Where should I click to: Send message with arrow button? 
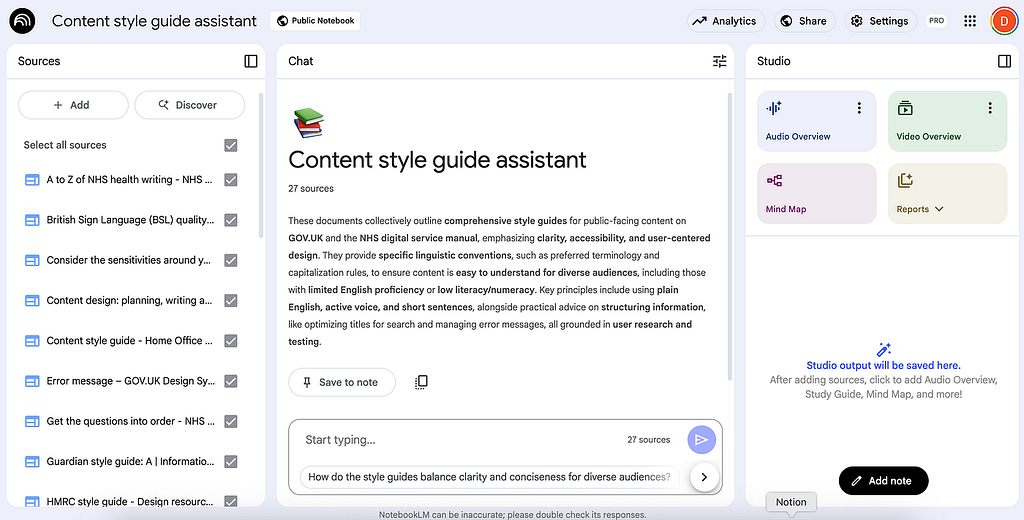click(x=701, y=440)
